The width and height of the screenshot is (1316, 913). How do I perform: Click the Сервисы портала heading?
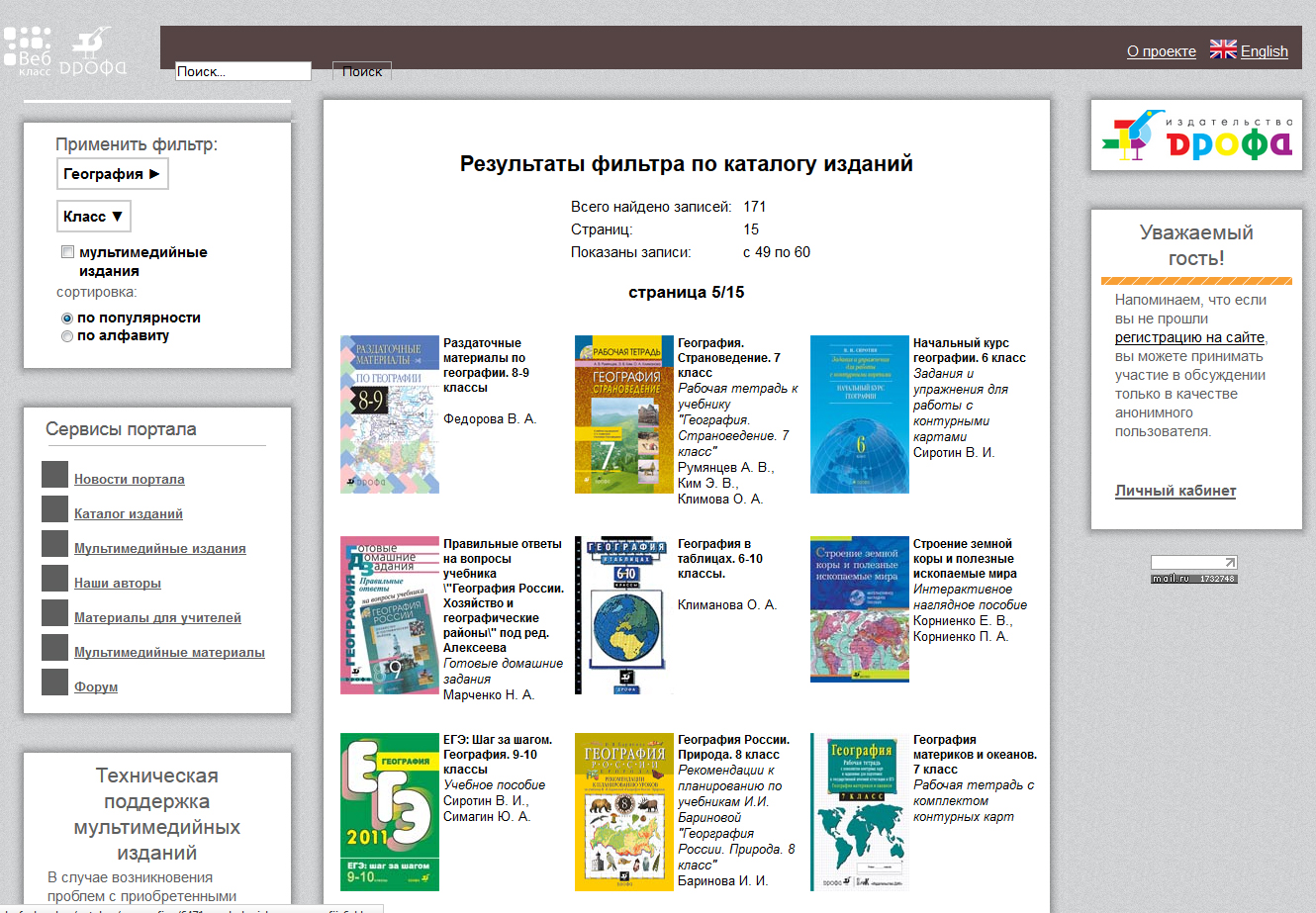pyautogui.click(x=121, y=429)
